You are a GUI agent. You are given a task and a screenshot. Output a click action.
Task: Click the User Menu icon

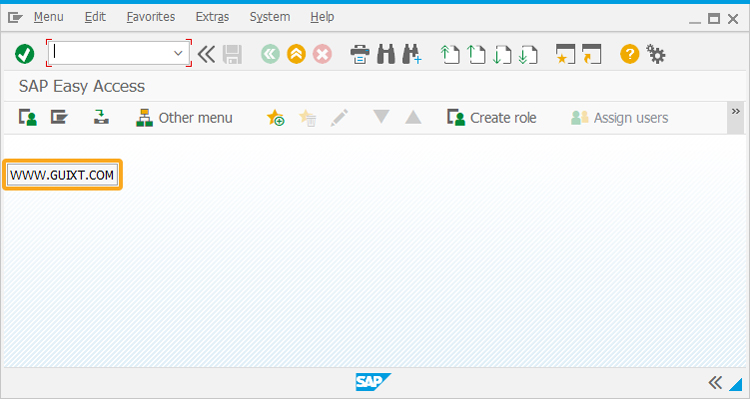[x=28, y=118]
